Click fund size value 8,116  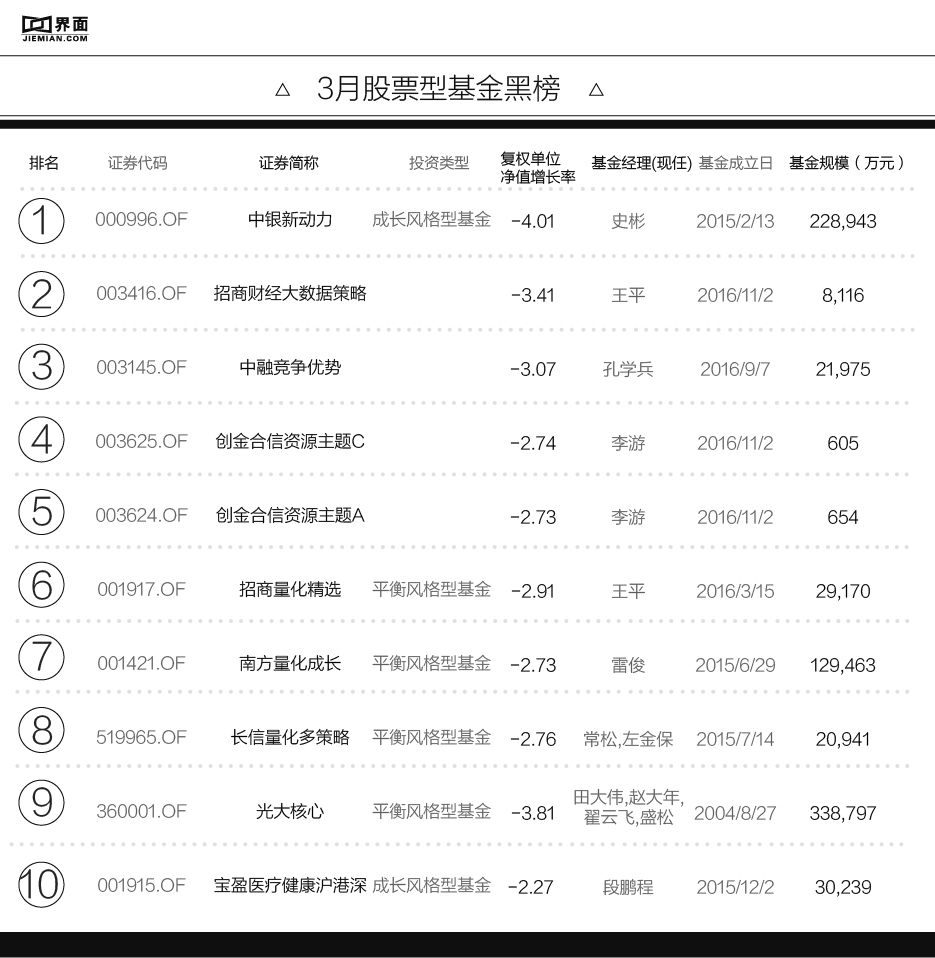pos(843,295)
